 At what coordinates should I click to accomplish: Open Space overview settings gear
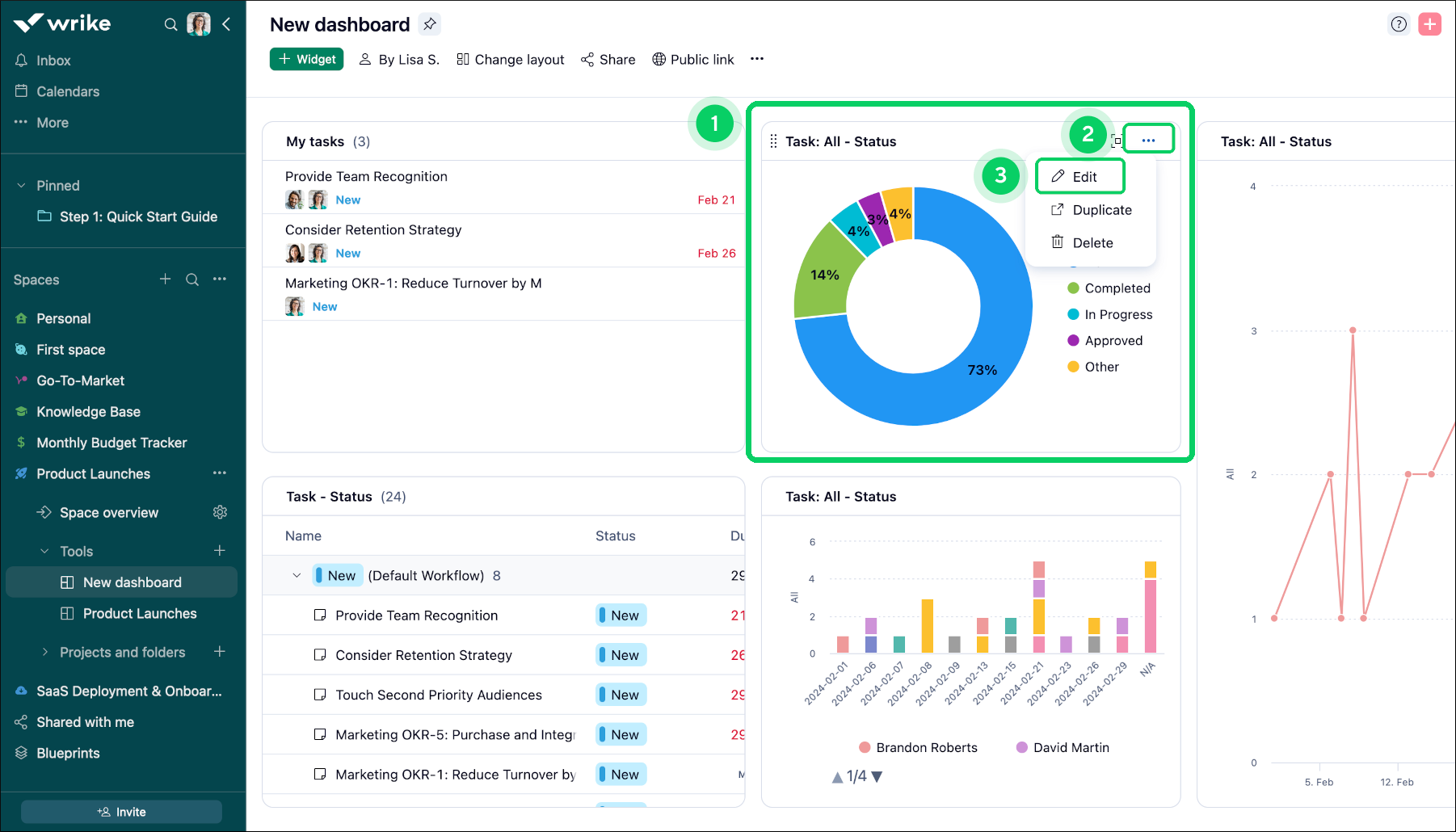pyautogui.click(x=220, y=511)
